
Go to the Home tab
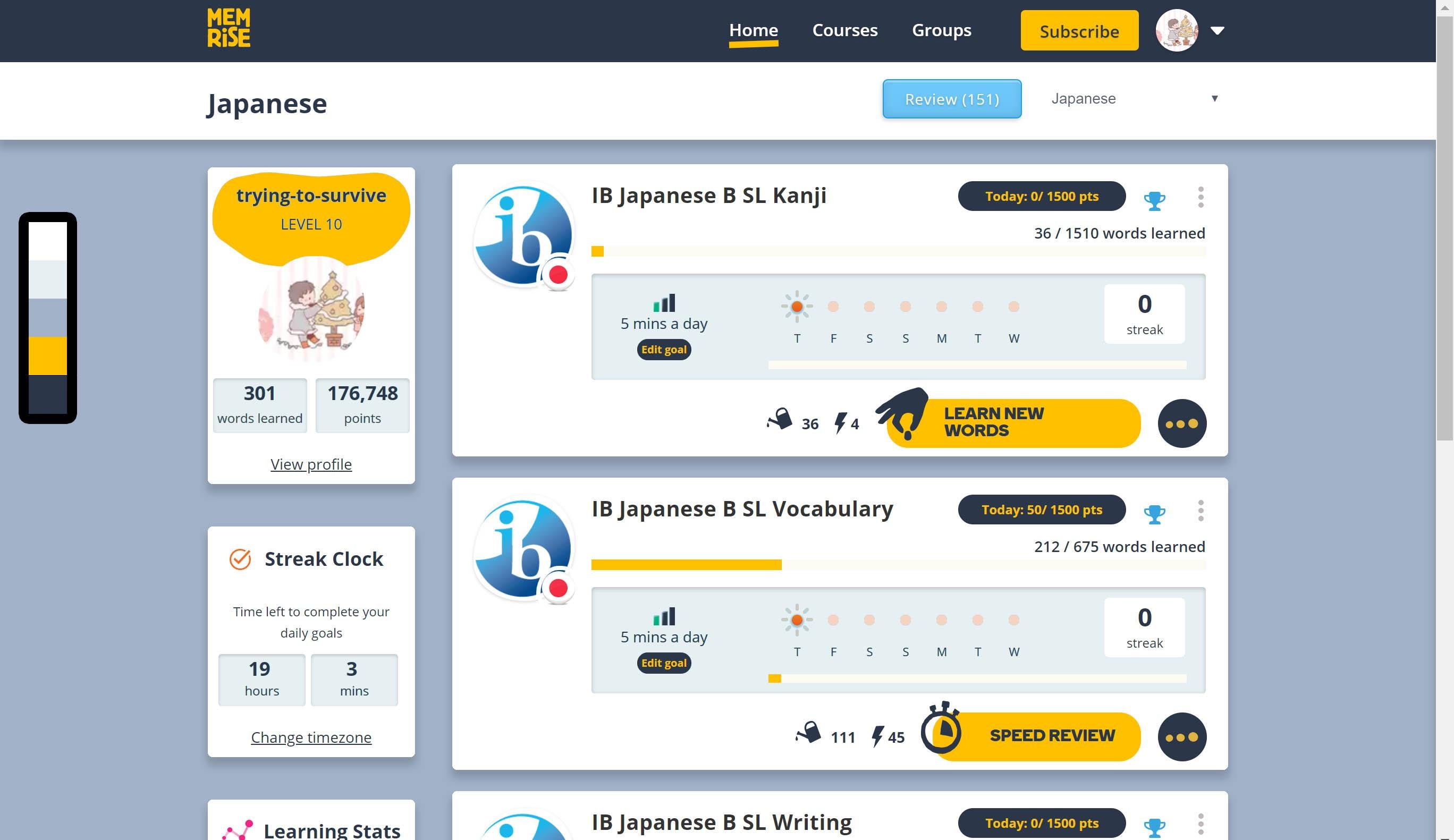click(x=754, y=30)
